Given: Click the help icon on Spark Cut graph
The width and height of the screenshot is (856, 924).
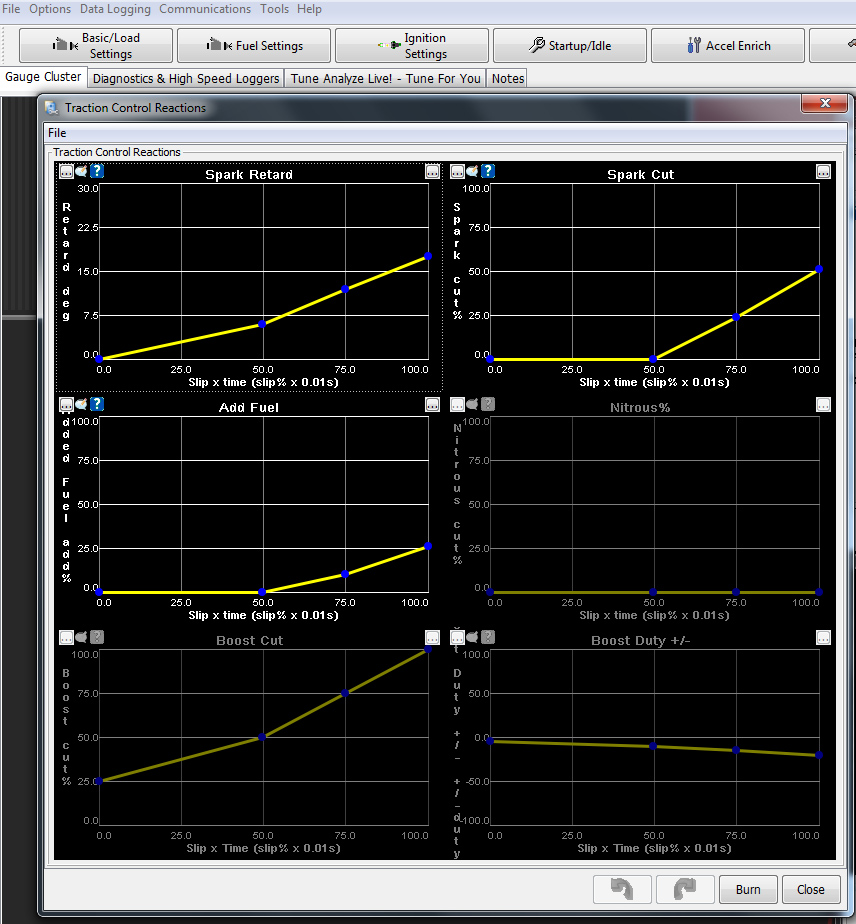Looking at the screenshot, I should (x=488, y=171).
